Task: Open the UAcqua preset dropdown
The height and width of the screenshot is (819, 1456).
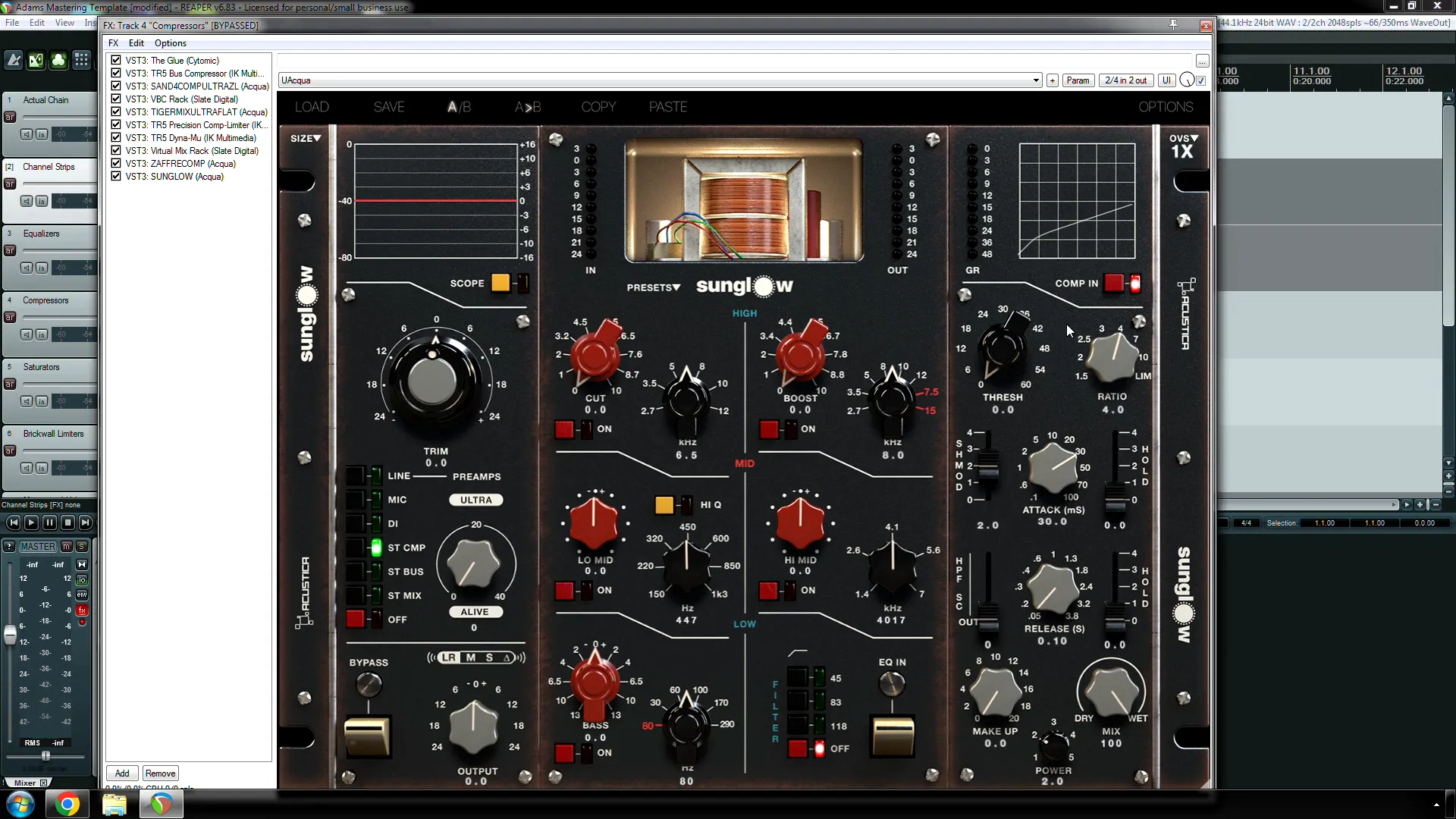Action: click(660, 80)
